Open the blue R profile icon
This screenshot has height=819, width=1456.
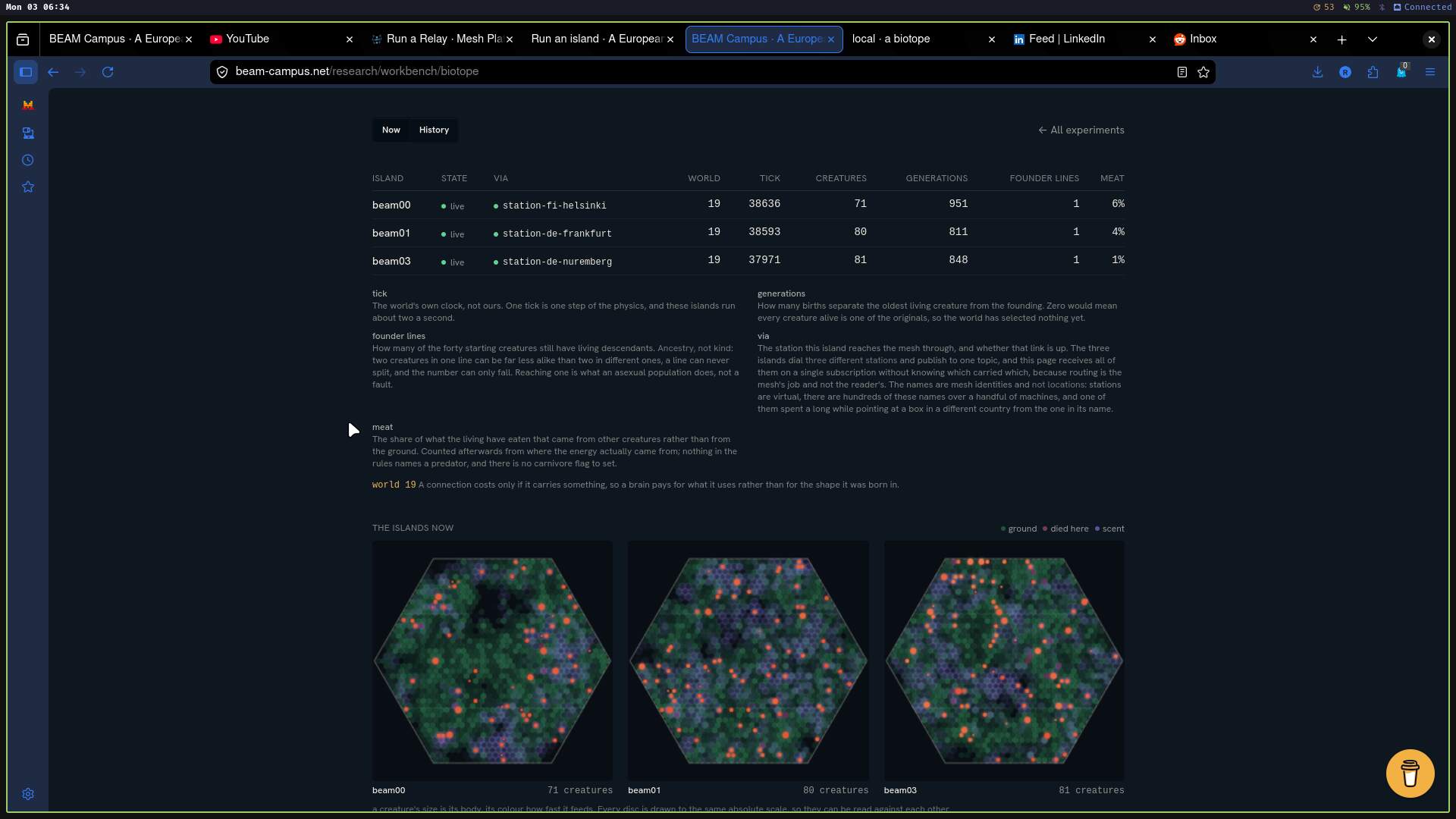click(x=1345, y=72)
